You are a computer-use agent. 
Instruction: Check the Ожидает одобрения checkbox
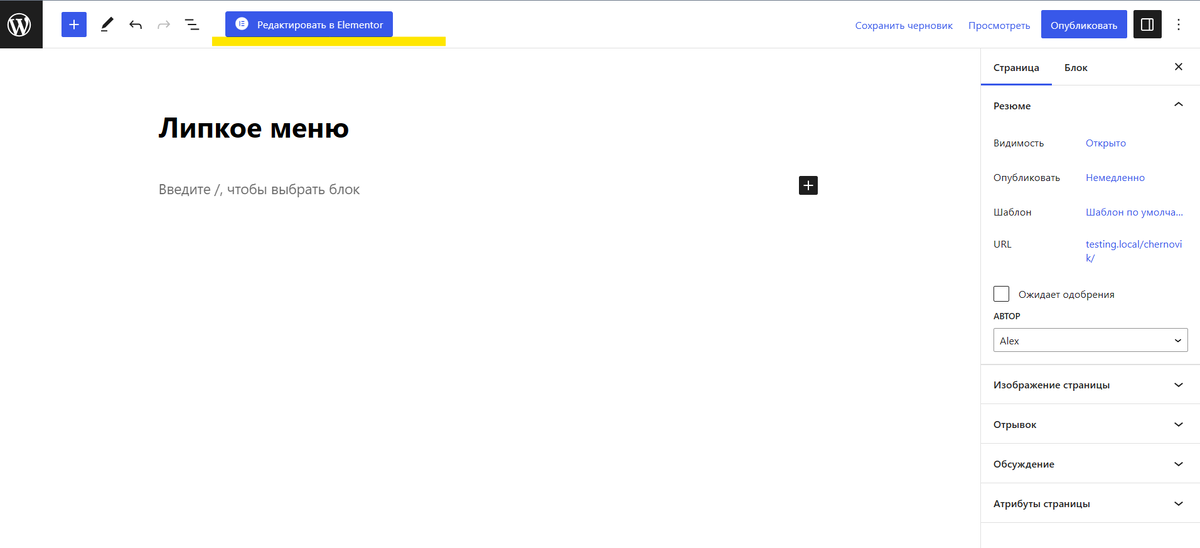(1001, 294)
